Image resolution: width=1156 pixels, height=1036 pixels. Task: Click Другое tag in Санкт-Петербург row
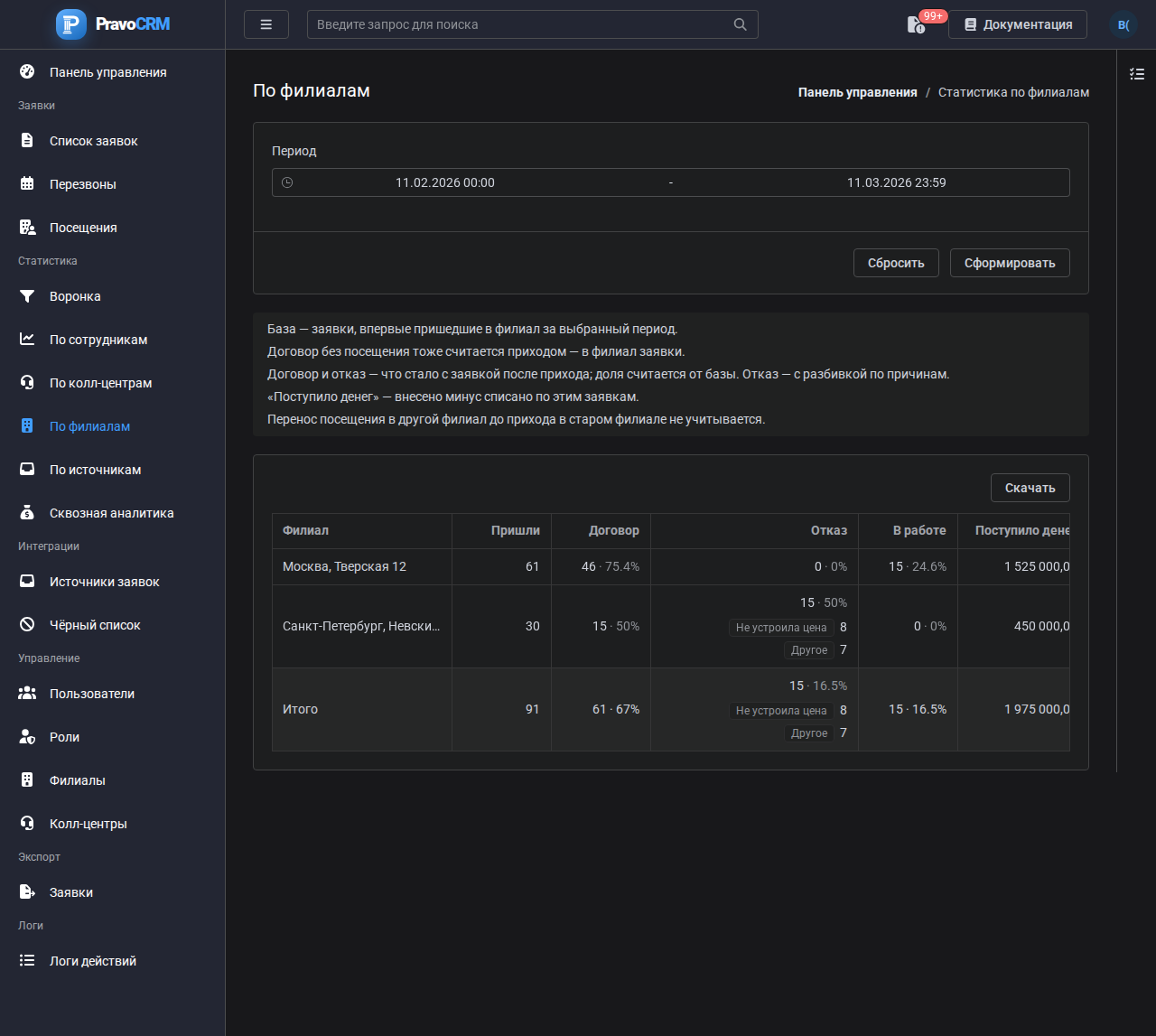click(x=809, y=650)
